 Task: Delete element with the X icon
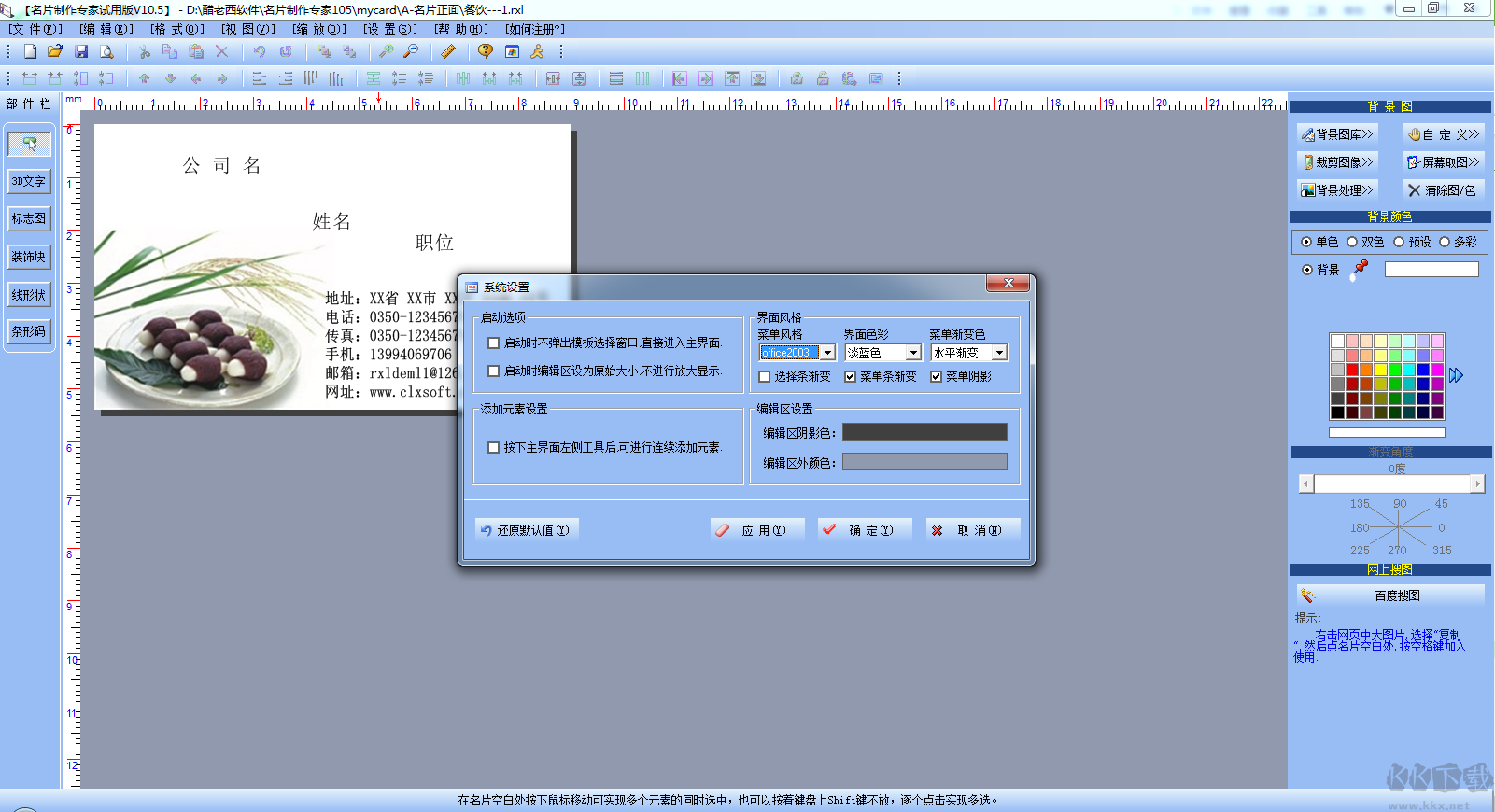pos(222,52)
